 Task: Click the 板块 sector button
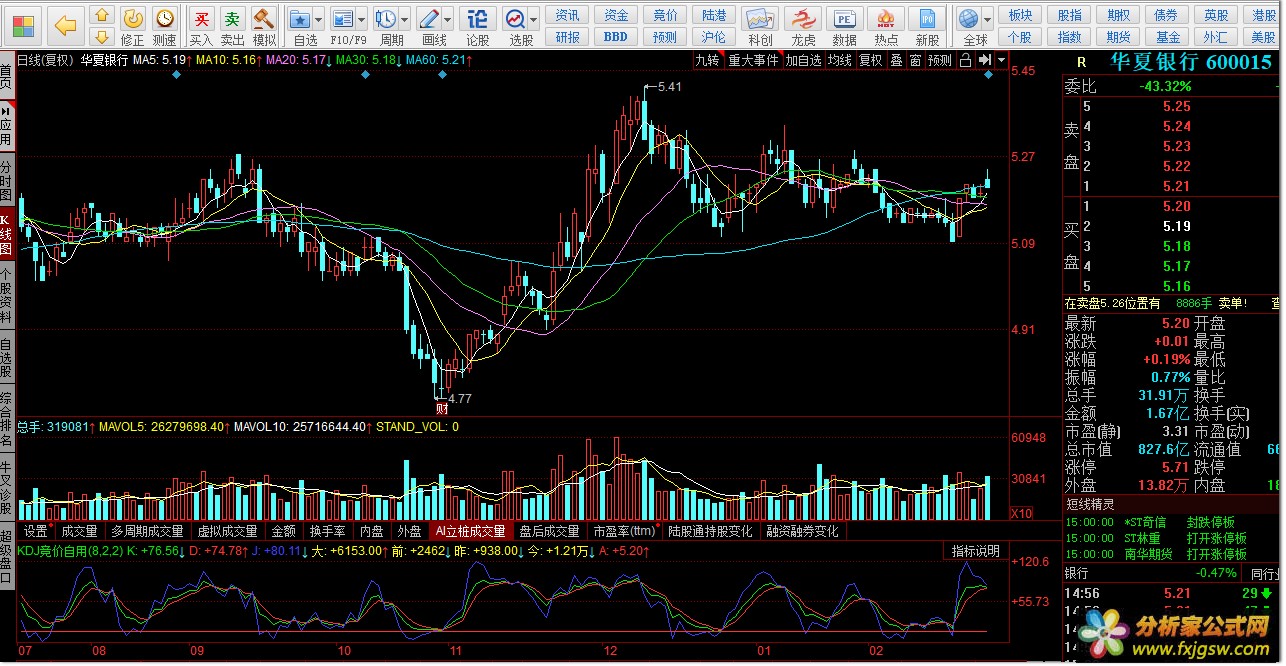pos(1020,15)
